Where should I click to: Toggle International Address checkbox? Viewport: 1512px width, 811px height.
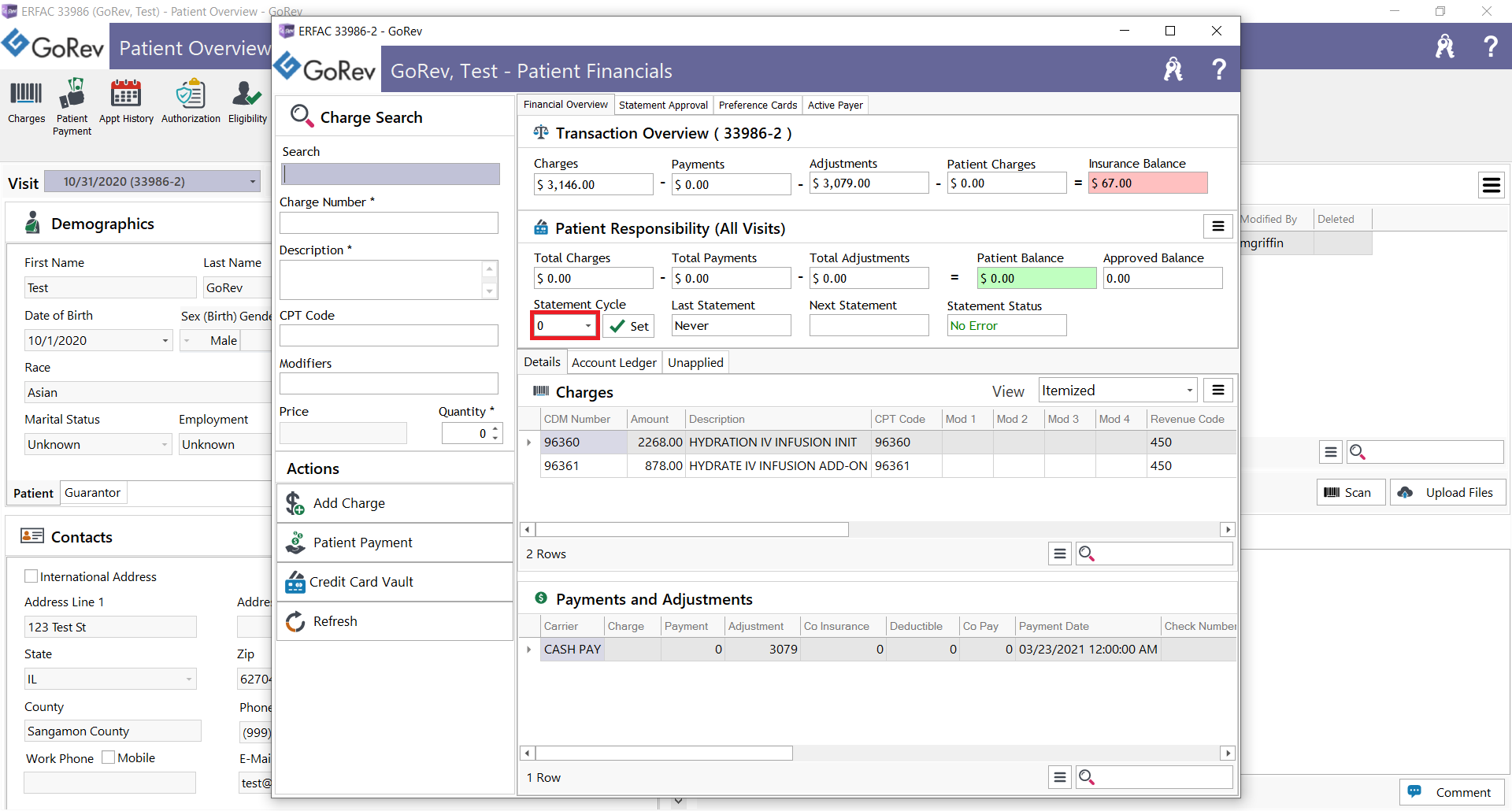31,576
